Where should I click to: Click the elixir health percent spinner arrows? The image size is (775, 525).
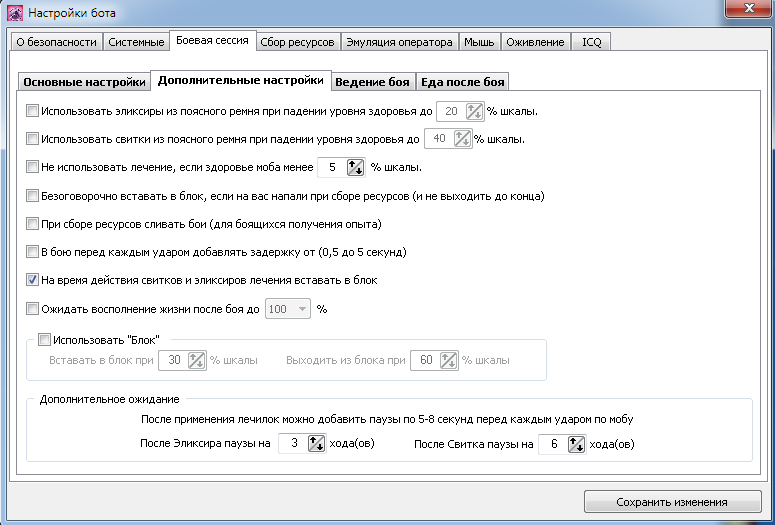(474, 111)
